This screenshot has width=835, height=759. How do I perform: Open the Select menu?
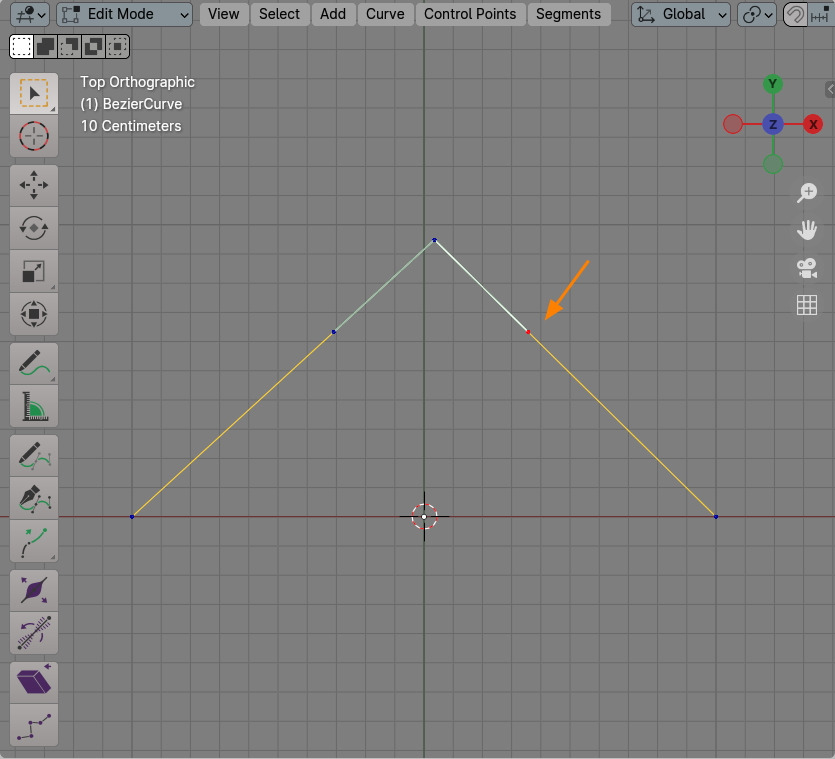pos(280,14)
